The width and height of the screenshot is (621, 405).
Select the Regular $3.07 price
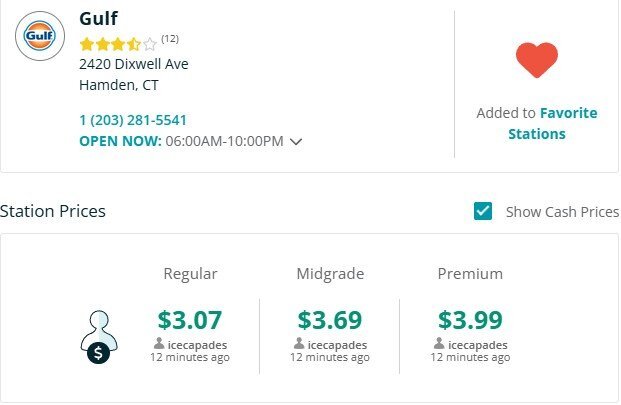(x=190, y=320)
